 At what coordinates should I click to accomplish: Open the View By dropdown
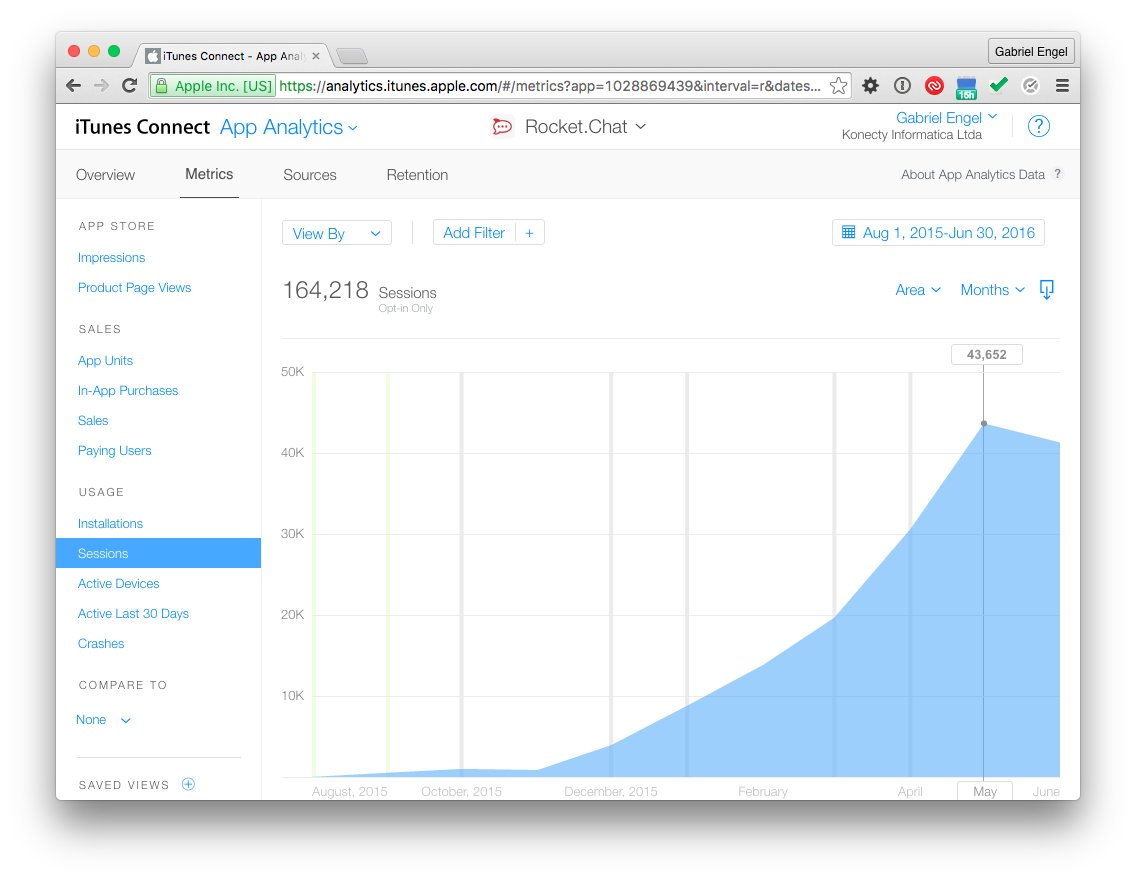click(337, 233)
